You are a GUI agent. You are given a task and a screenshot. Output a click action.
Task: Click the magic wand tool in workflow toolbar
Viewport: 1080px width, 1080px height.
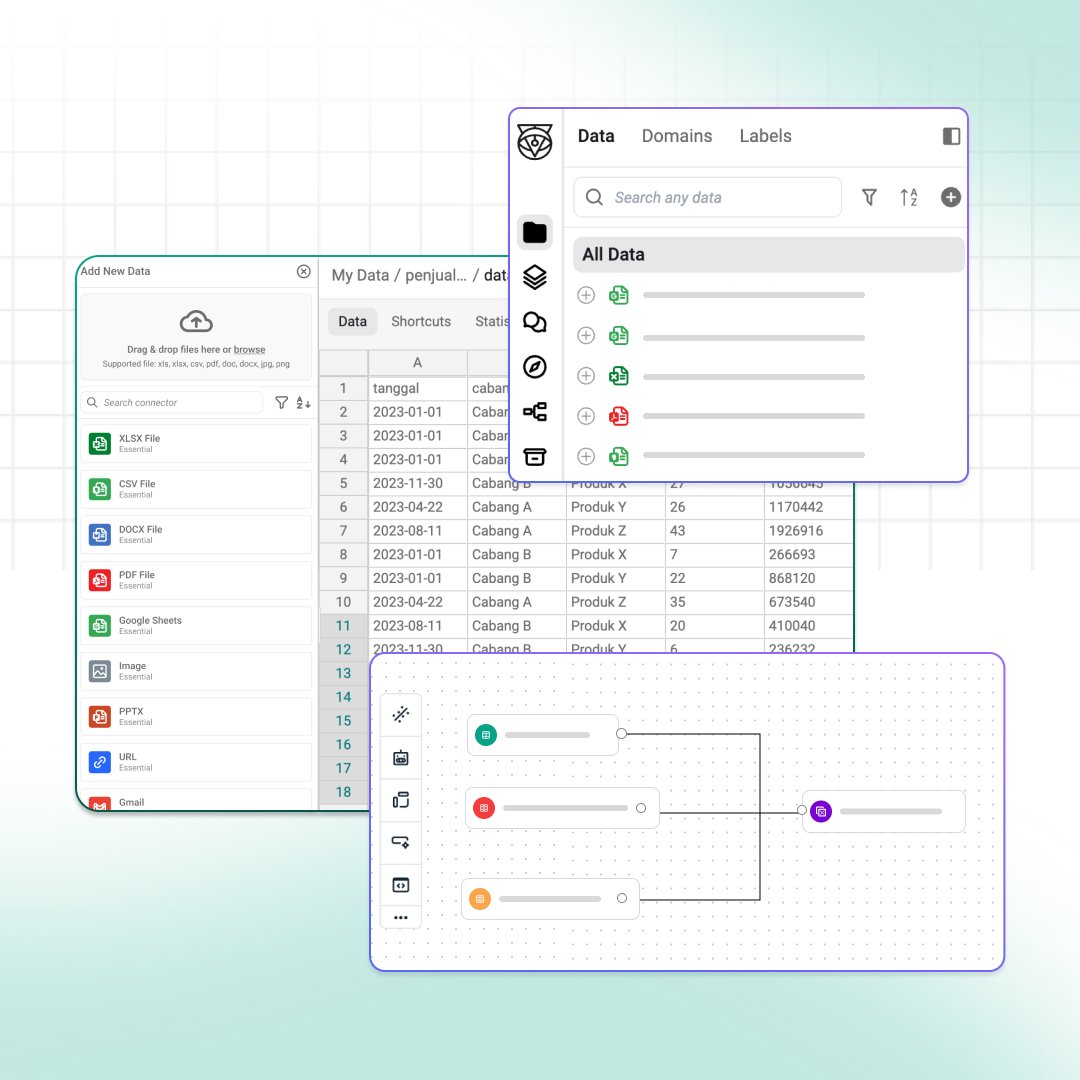point(401,714)
